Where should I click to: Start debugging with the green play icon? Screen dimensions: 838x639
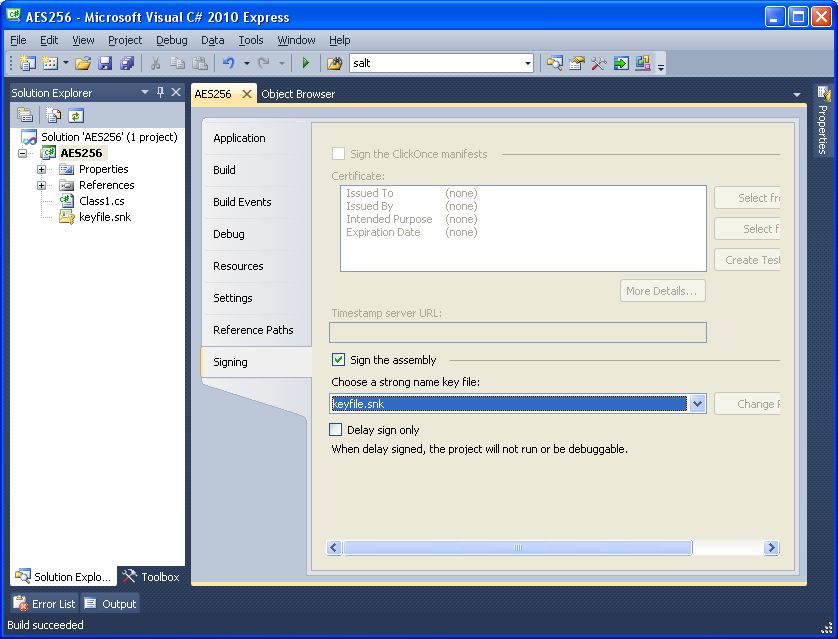(306, 63)
